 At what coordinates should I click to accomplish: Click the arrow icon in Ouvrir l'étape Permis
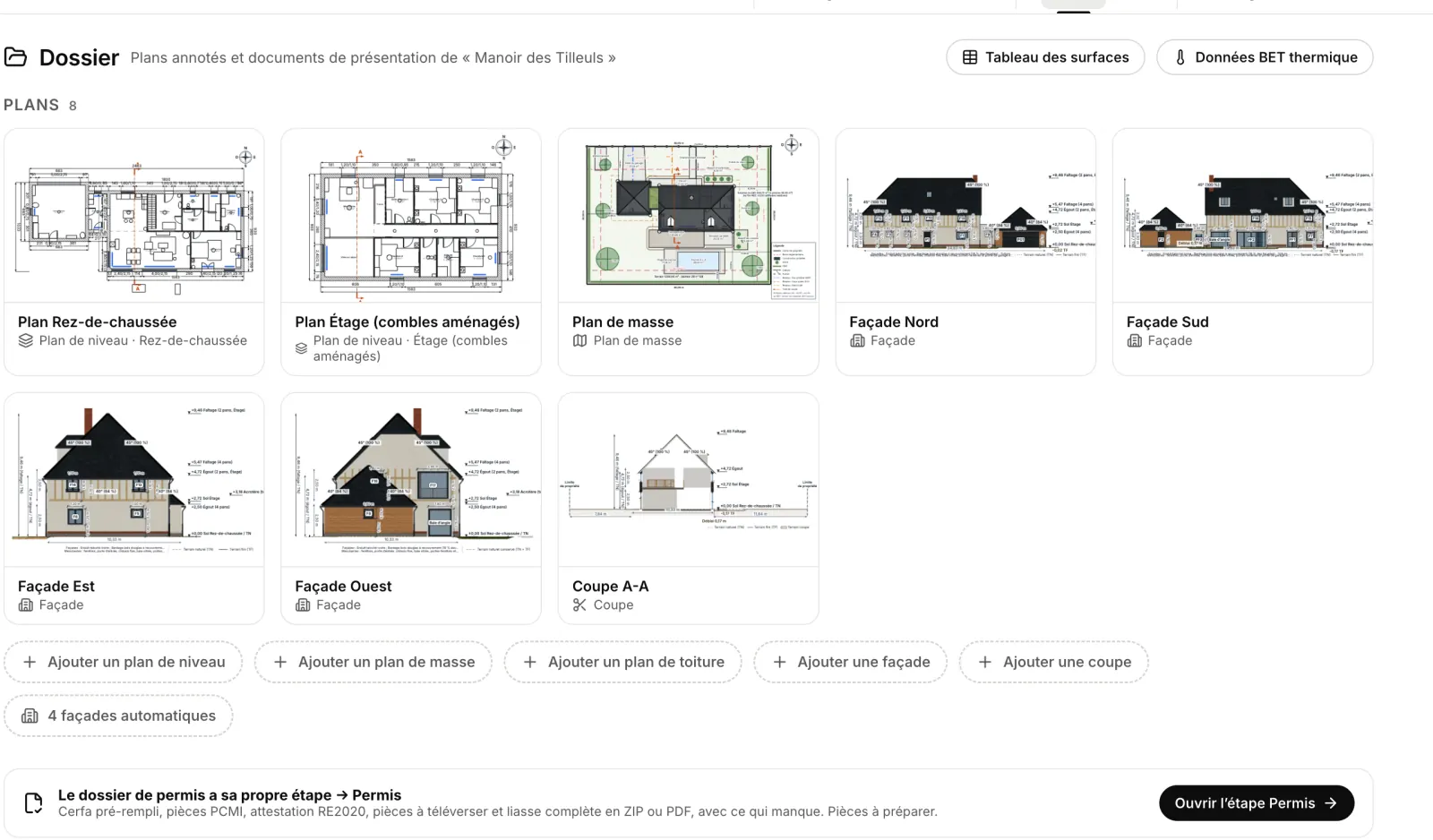click(x=1331, y=803)
